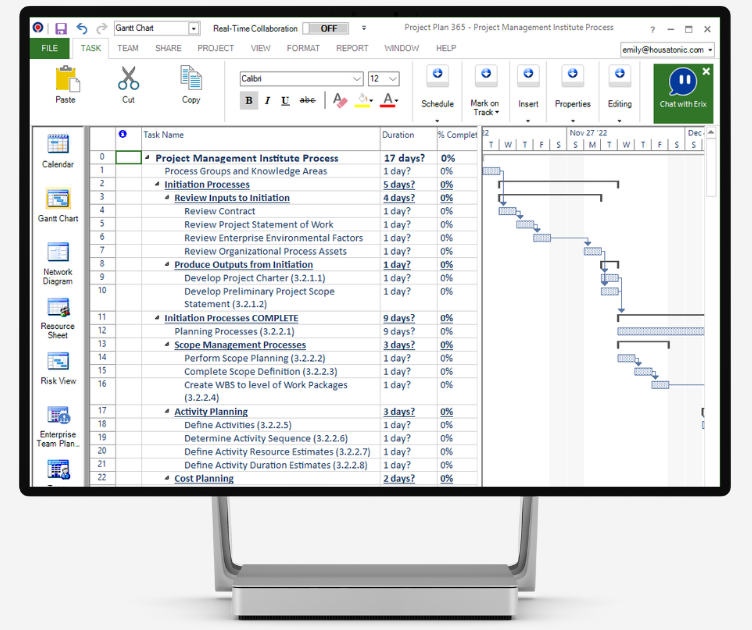
Task: Click the Redo arrow icon
Action: pyautogui.click(x=101, y=29)
